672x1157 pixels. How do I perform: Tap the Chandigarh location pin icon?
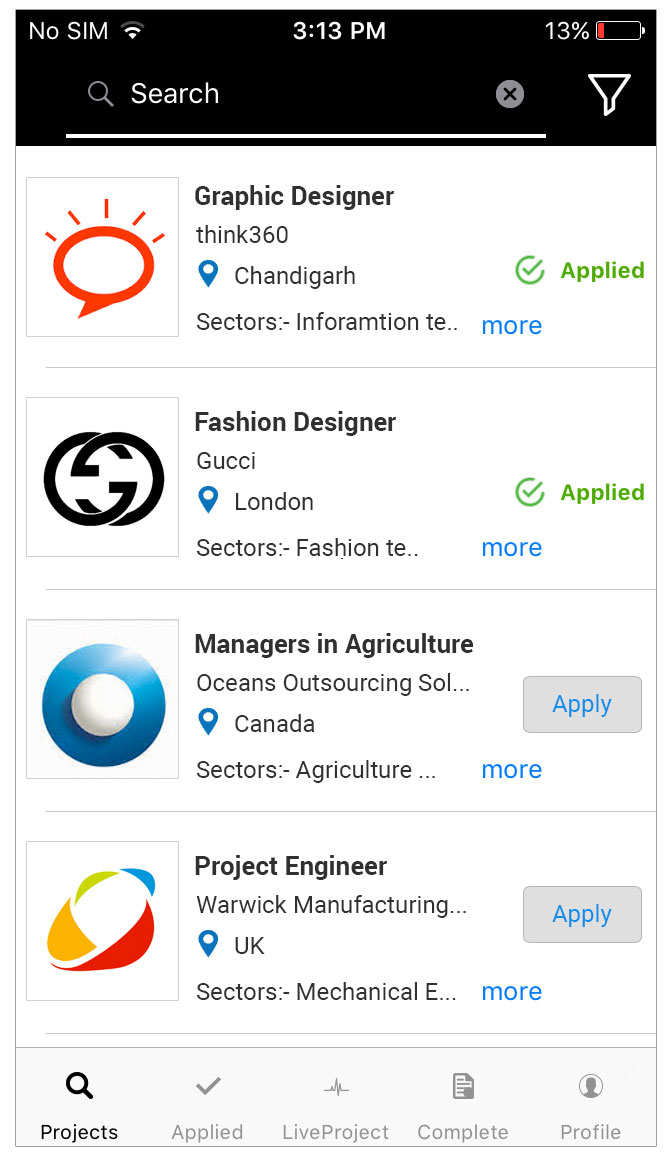tap(208, 274)
